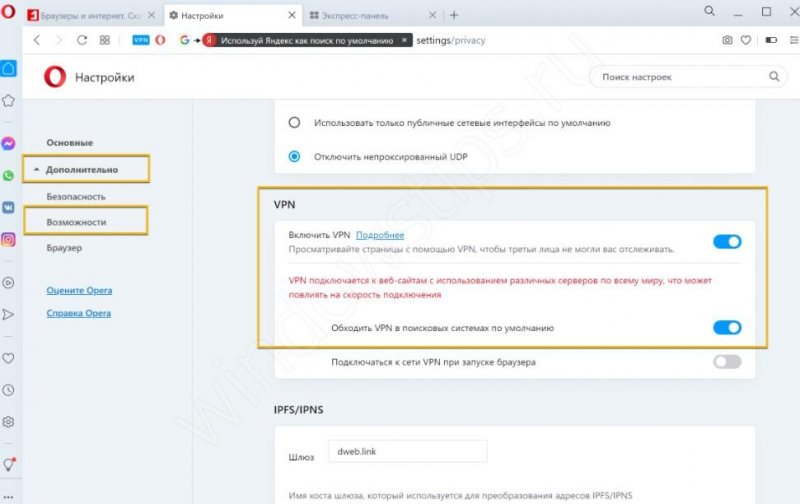Click the home icon in sidebar
Viewport: 800px width, 504px height.
pyautogui.click(x=8, y=68)
